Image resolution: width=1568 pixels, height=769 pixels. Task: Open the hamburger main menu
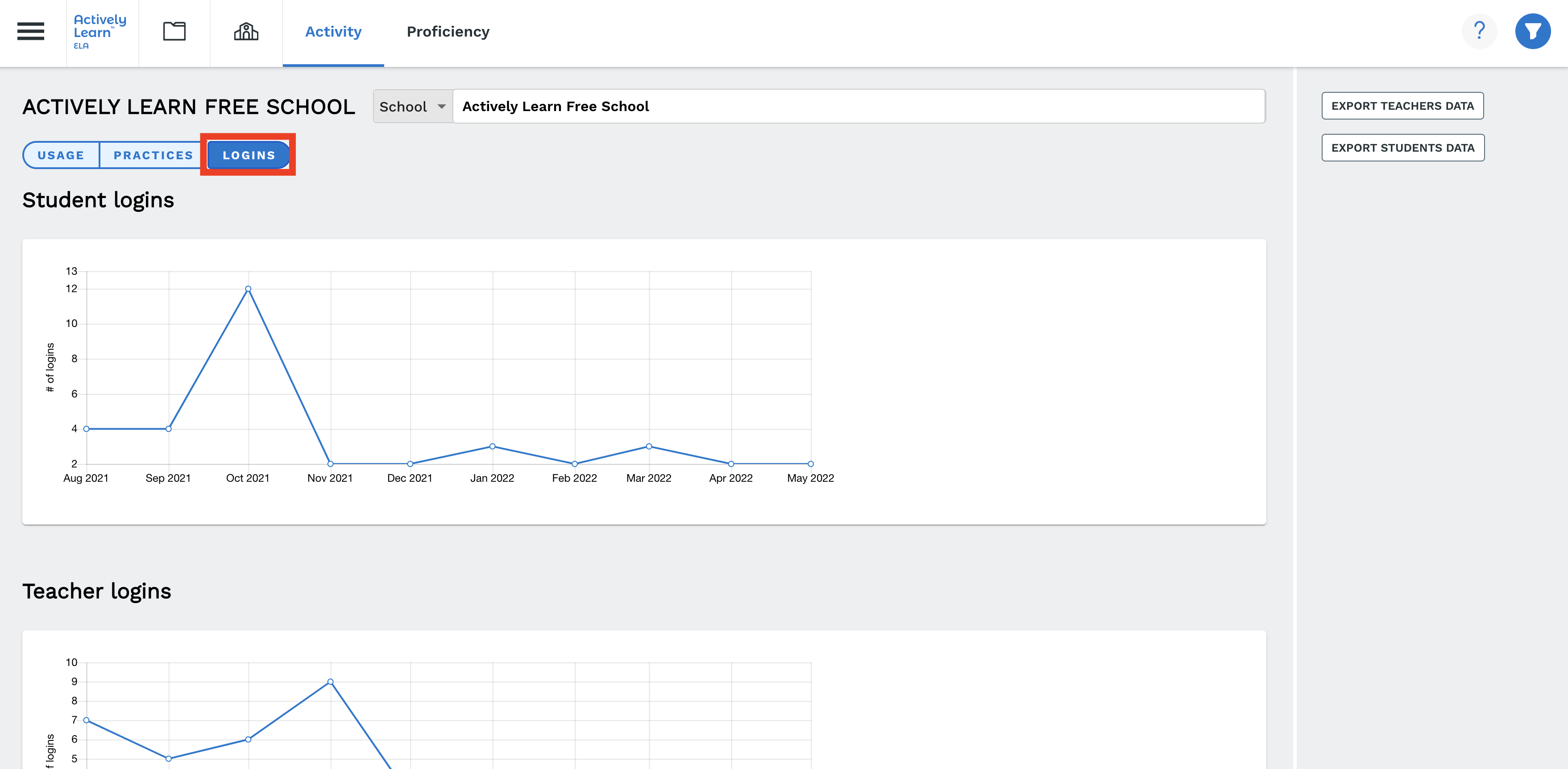click(30, 31)
